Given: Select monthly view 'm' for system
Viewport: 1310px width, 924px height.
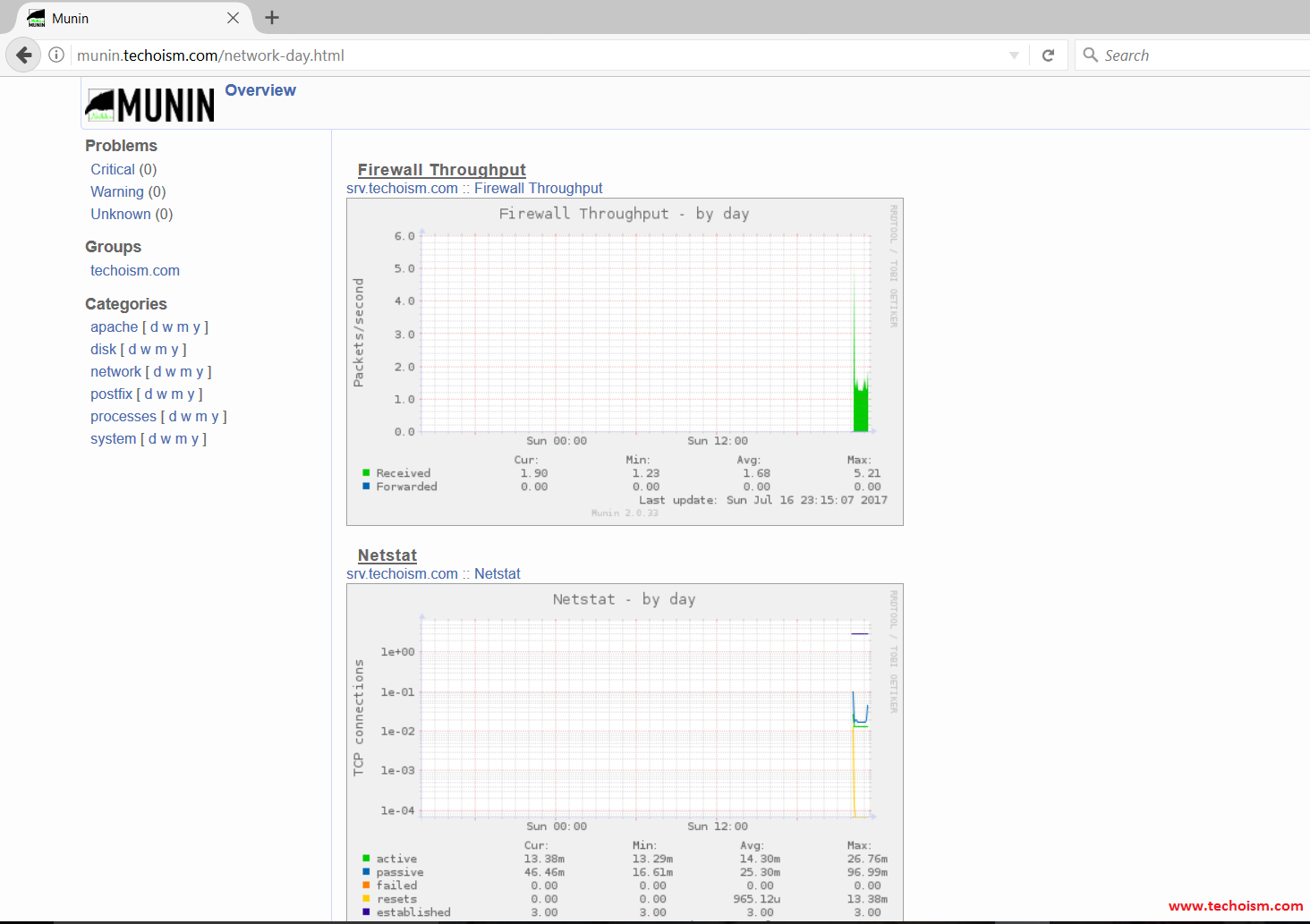Looking at the screenshot, I should click(x=181, y=439).
